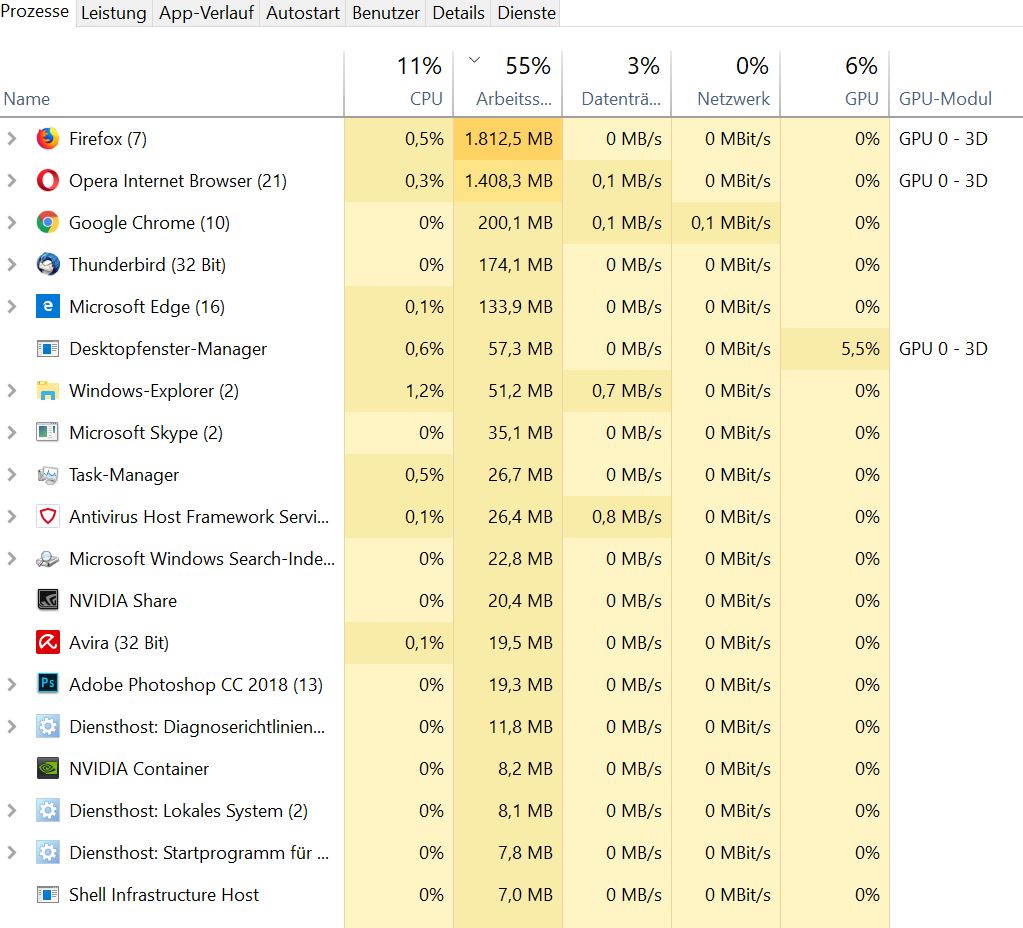Click the Firefox process icon

(x=48, y=138)
